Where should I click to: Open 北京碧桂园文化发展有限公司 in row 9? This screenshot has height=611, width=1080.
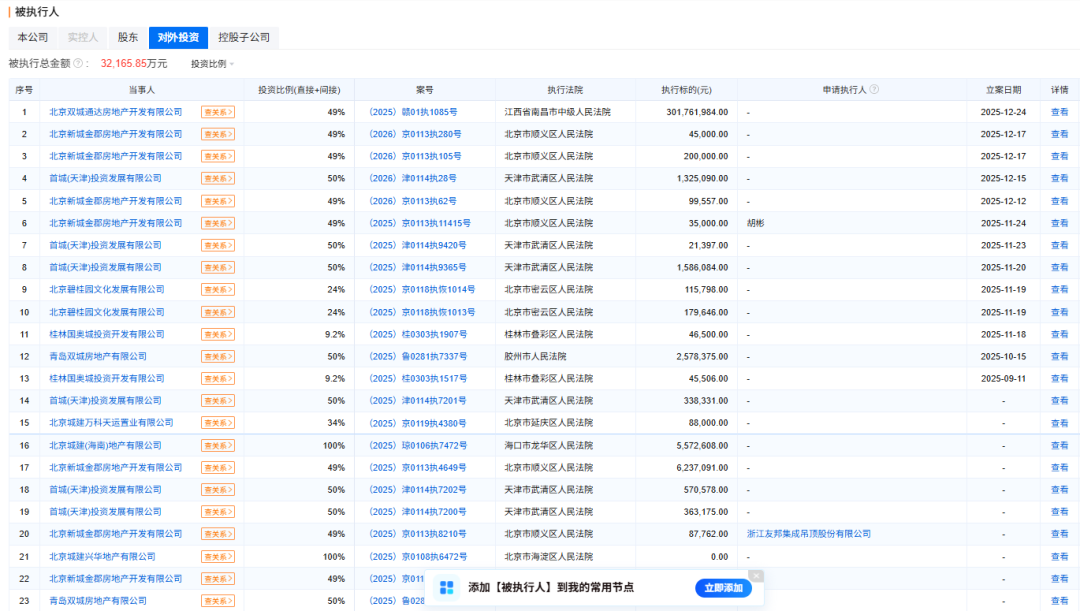pos(107,289)
